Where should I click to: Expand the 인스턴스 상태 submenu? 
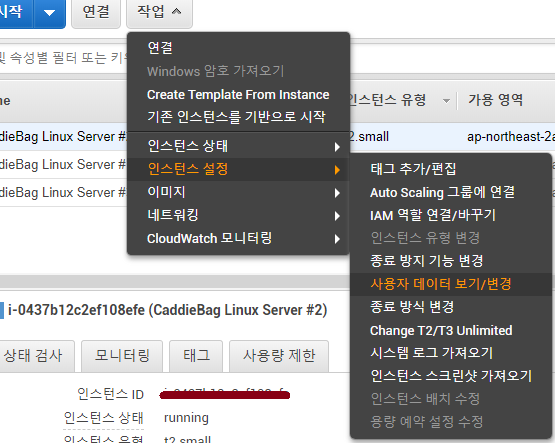pyautogui.click(x=238, y=146)
